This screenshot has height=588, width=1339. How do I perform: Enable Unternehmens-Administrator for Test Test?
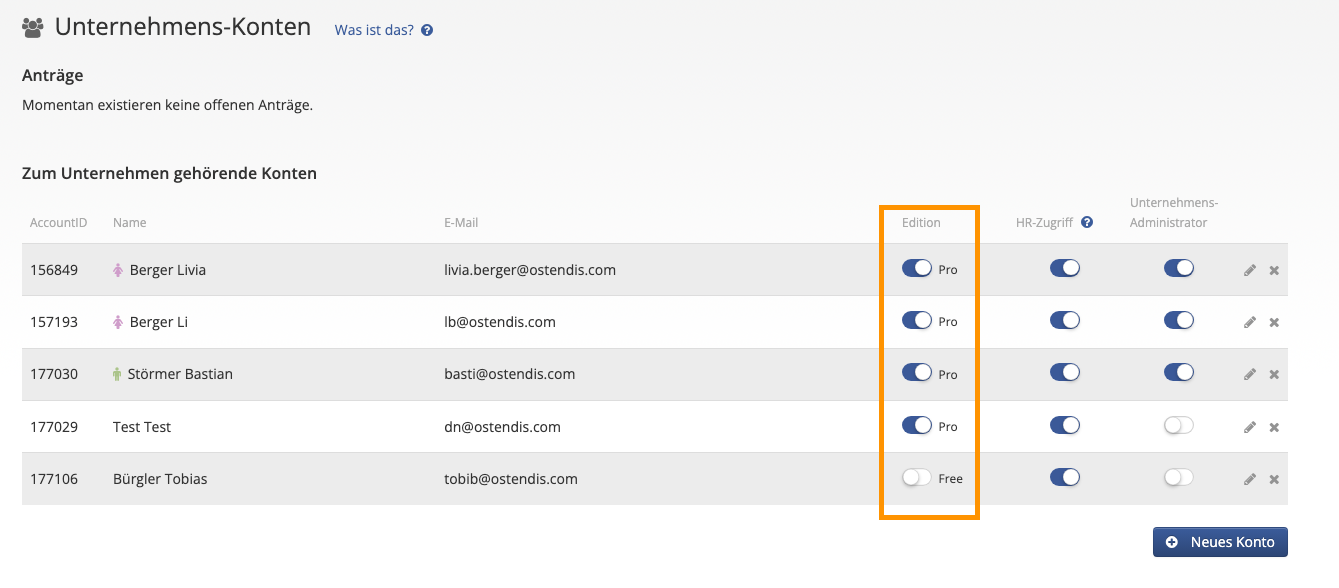coord(1179,426)
